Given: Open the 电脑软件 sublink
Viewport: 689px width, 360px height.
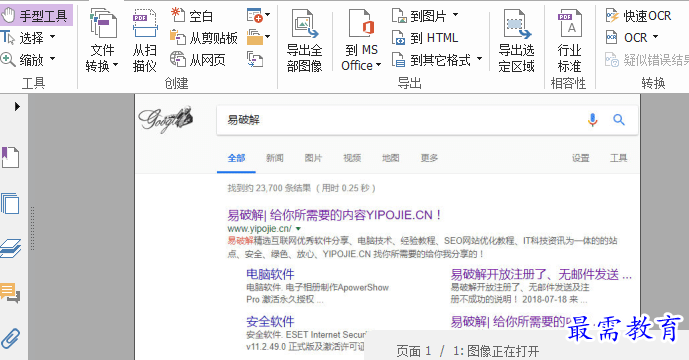Looking at the screenshot, I should click(x=270, y=274).
